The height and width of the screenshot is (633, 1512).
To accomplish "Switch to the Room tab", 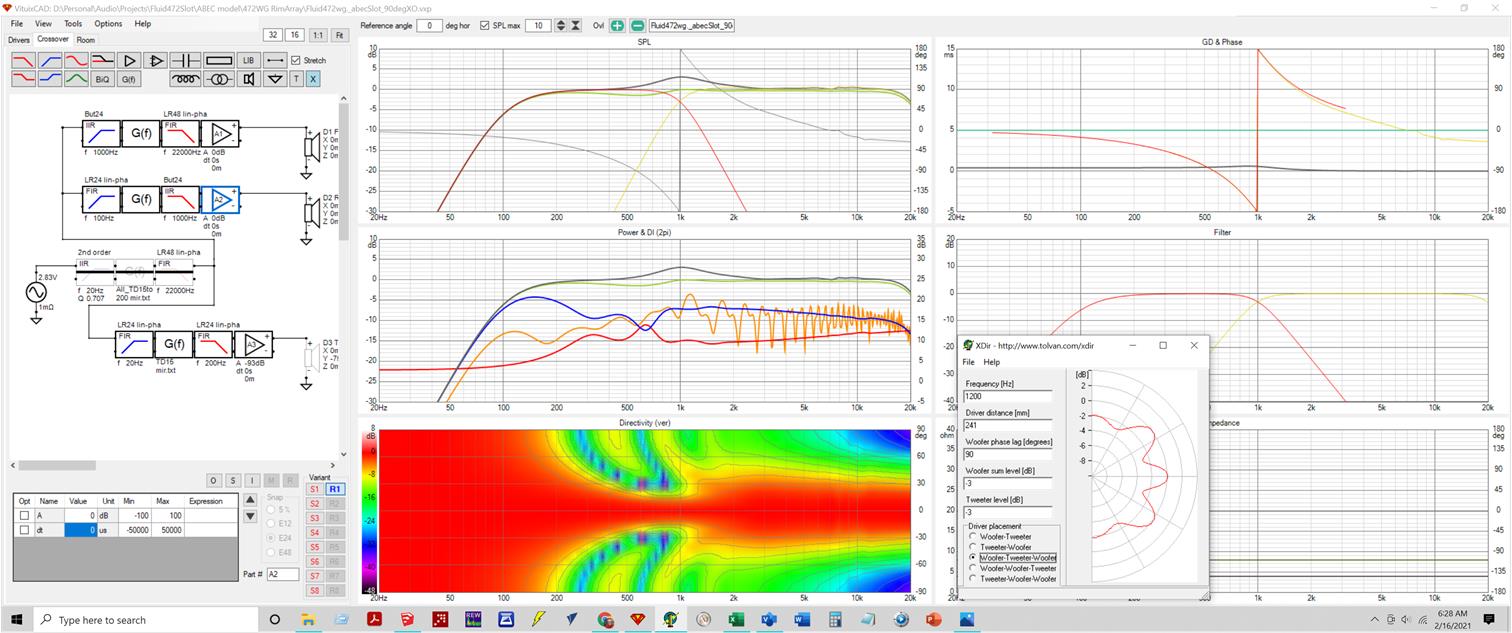I will coord(86,40).
